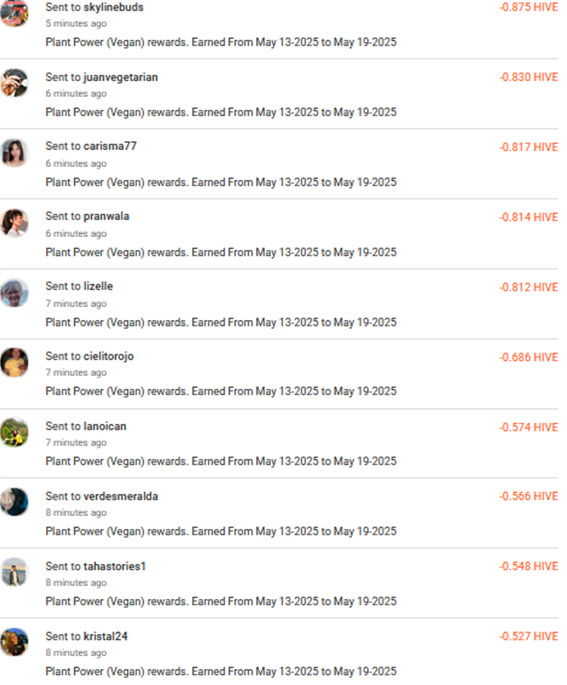
Task: Click verdesmeralda's profile avatar
Action: (x=14, y=502)
